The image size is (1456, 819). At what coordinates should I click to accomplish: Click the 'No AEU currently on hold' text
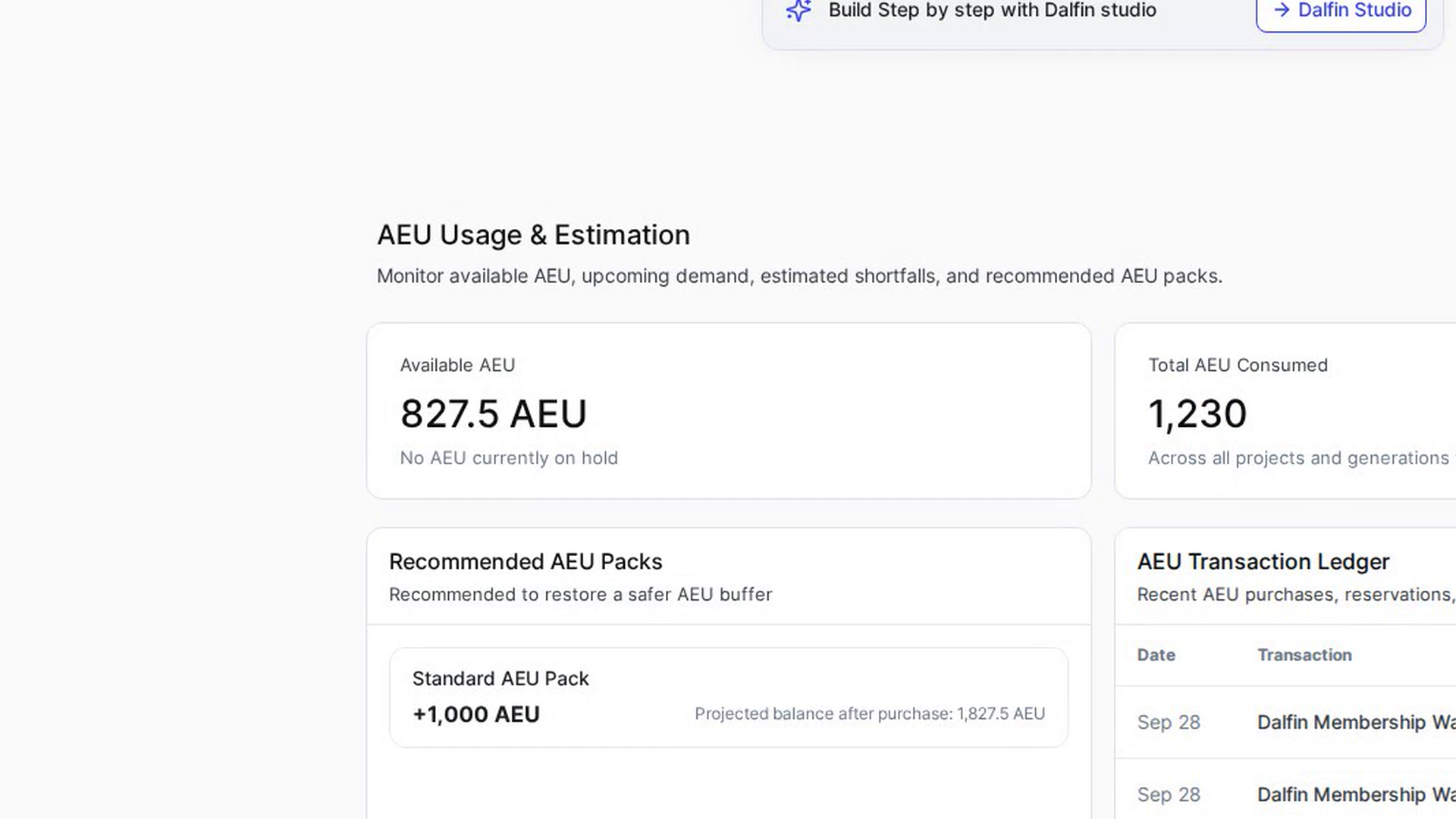tap(509, 458)
